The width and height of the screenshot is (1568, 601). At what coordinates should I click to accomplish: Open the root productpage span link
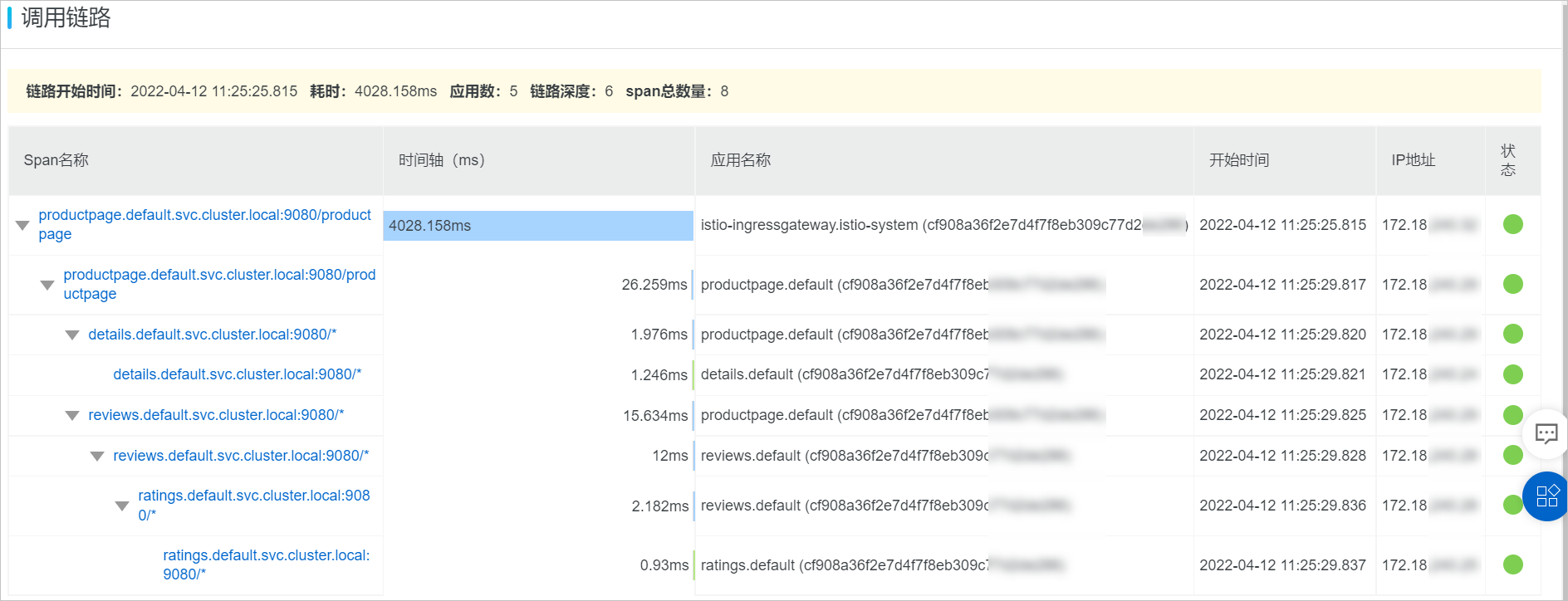click(x=204, y=224)
